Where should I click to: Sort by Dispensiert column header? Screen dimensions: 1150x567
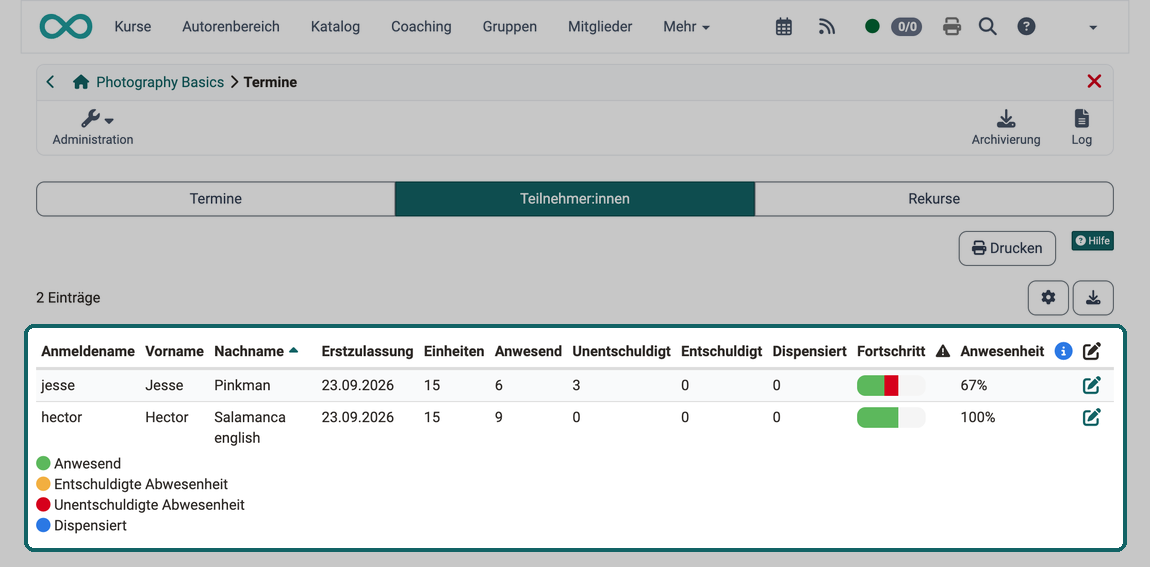tap(810, 351)
